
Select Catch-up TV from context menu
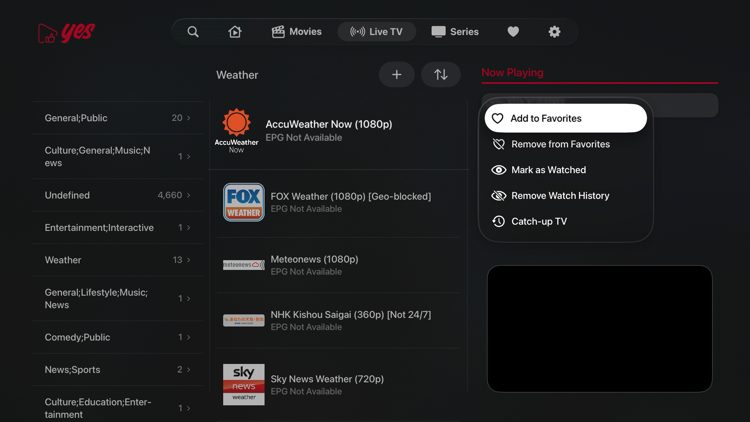539,222
